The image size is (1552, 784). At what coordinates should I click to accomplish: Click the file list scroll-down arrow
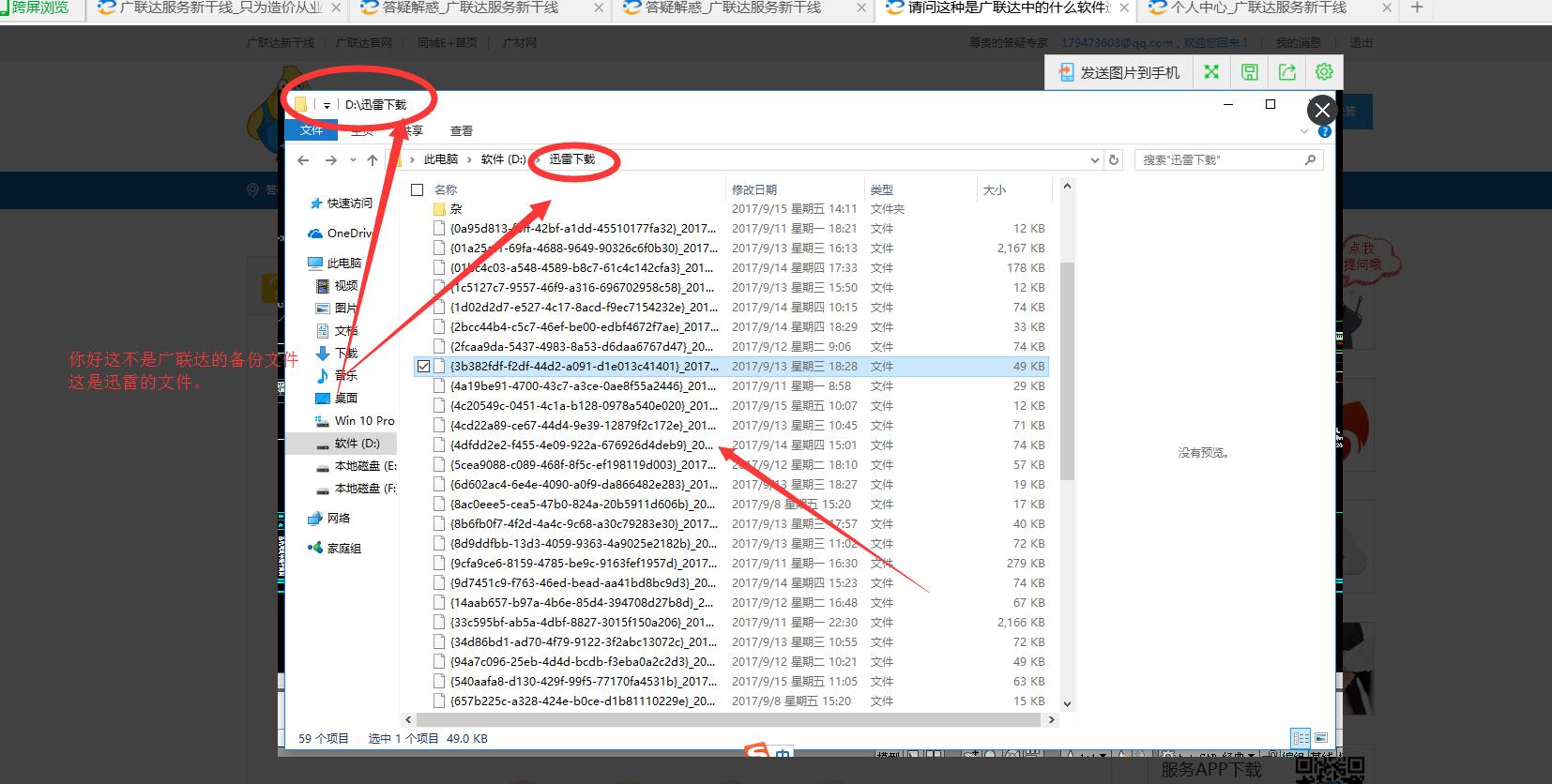click(x=1067, y=703)
